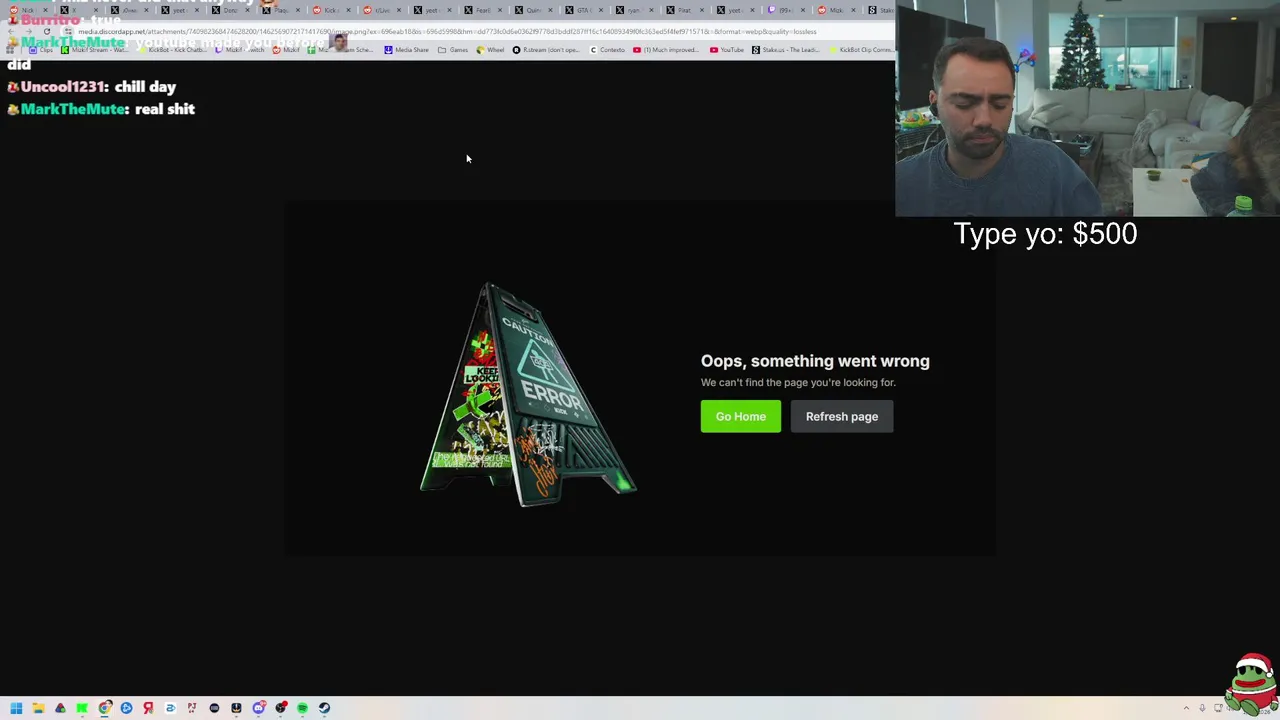The image size is (1280, 720).
Task: Switch to the GTA browser tab
Action: [x=583, y=10]
